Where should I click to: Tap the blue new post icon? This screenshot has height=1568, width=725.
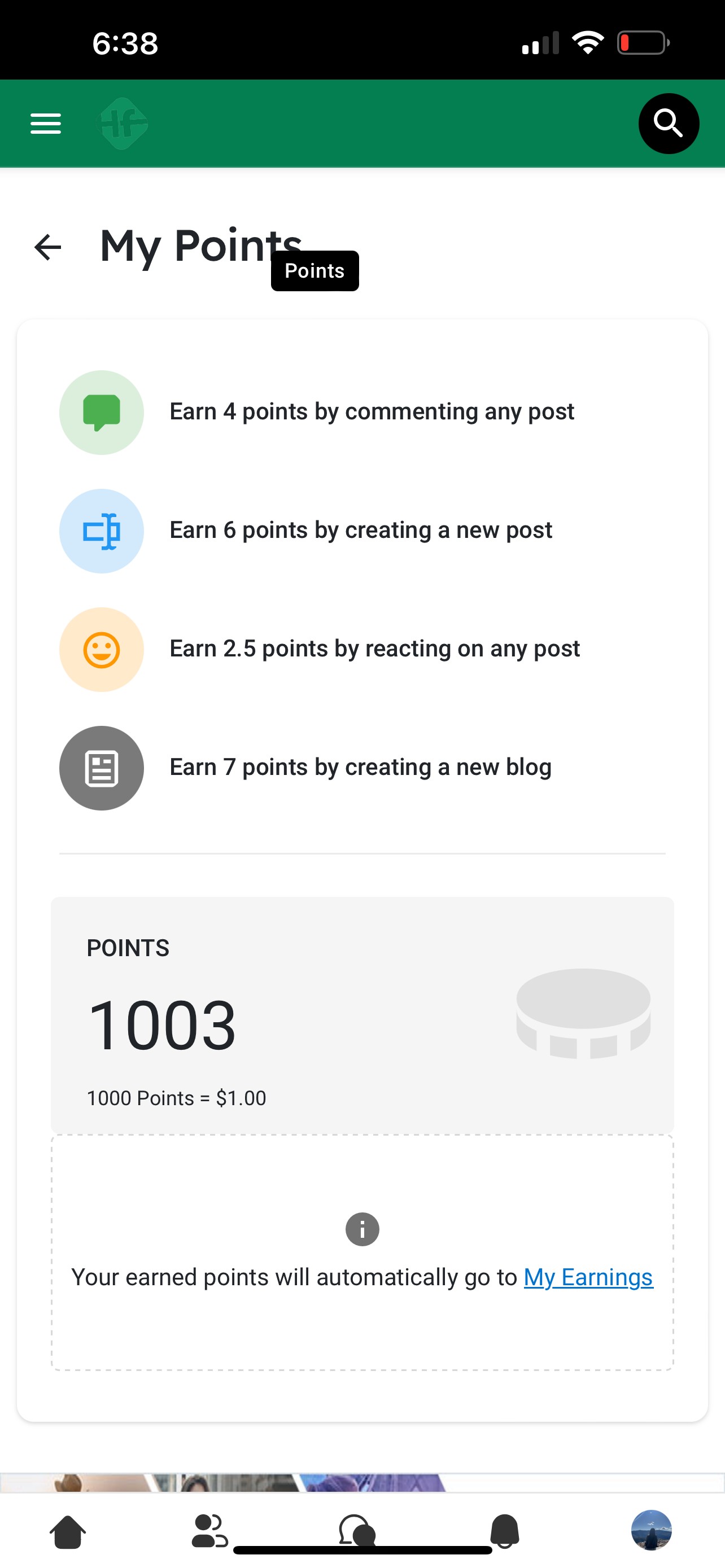[102, 531]
